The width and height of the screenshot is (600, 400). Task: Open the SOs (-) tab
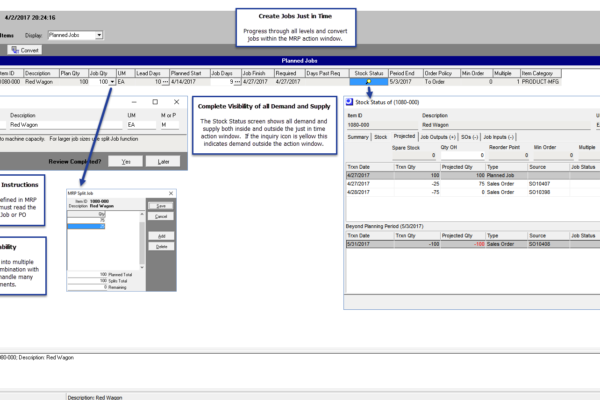470,137
